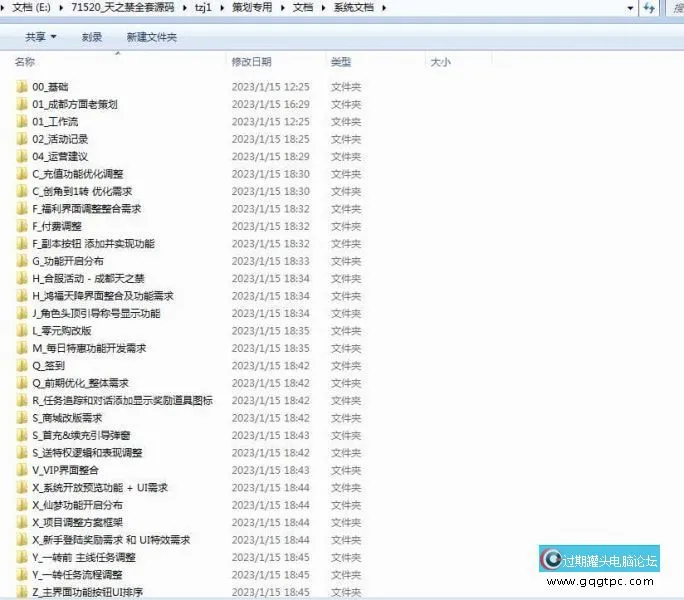This screenshot has width=684, height=600.
Task: Click the folder icon of Q_签到
Action: pos(22,366)
